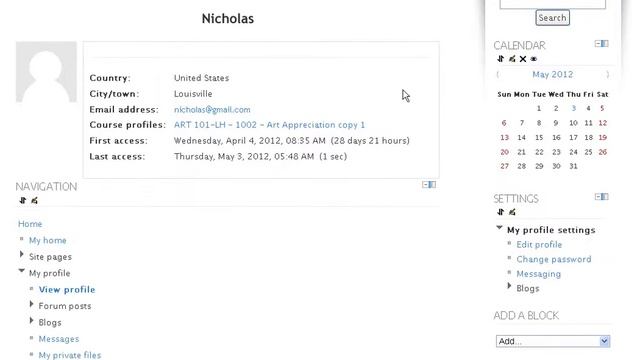Open the Edit profile link
Screen dimensions: 640x360
[x=539, y=244]
